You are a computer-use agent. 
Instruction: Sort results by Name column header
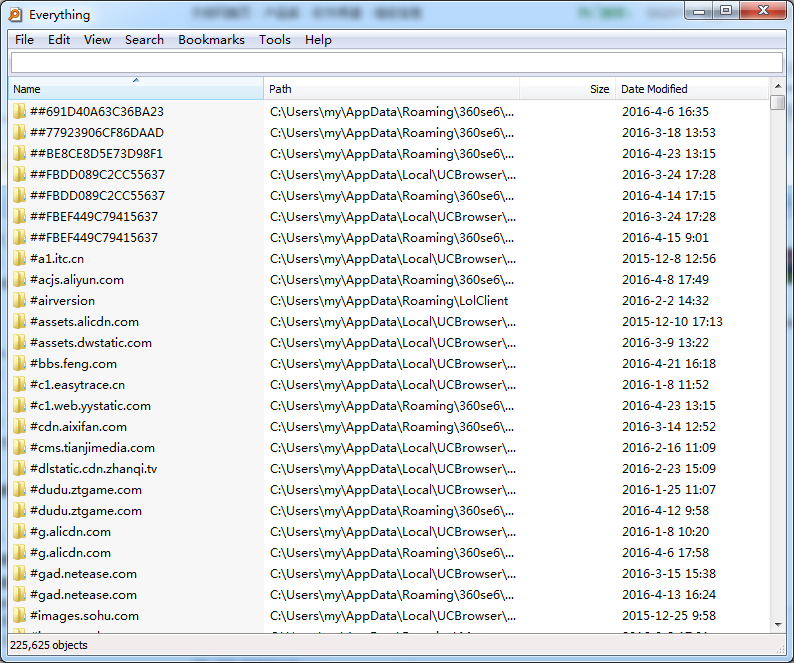[x=136, y=89]
